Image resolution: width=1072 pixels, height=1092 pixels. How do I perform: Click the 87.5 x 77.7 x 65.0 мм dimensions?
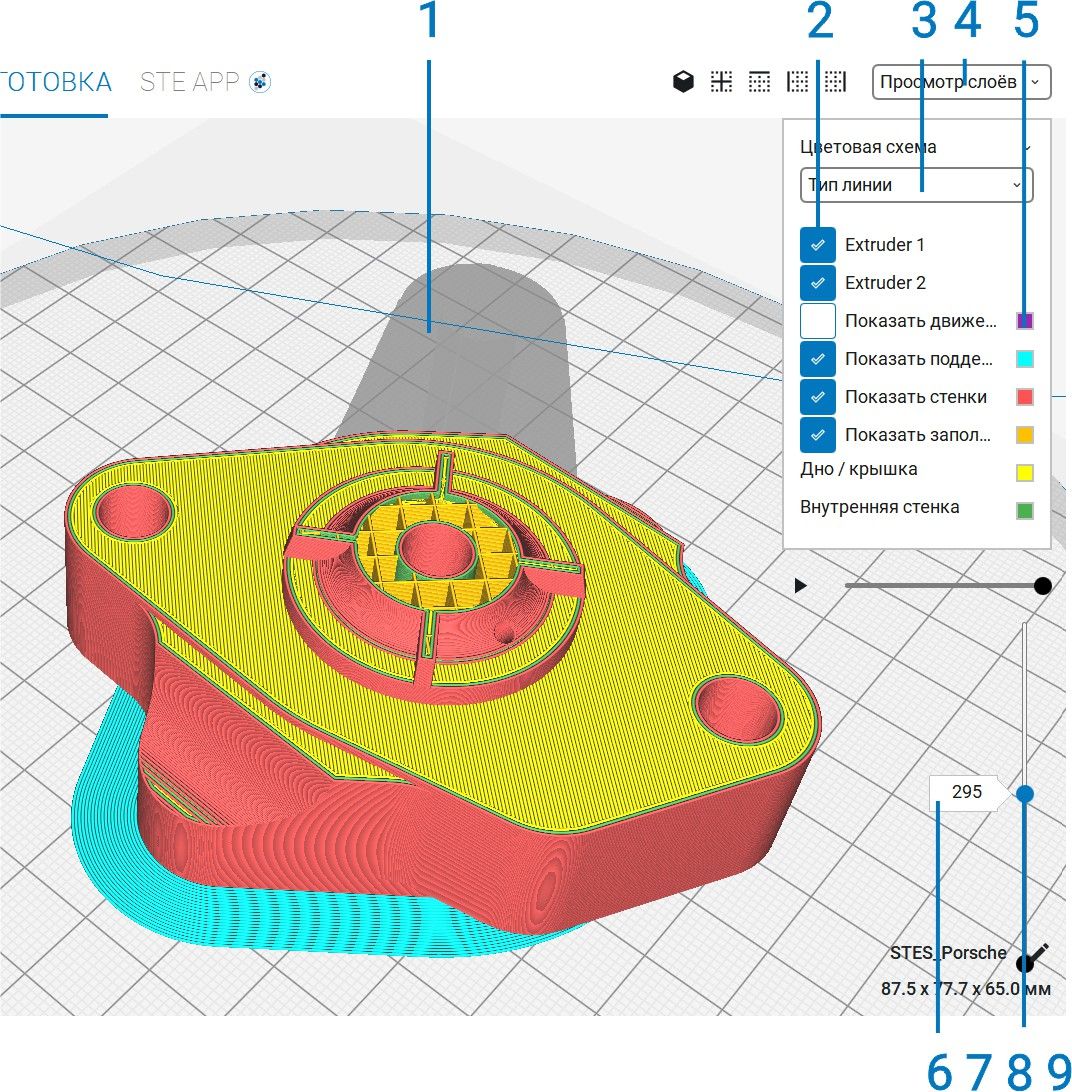pyautogui.click(x=965, y=988)
